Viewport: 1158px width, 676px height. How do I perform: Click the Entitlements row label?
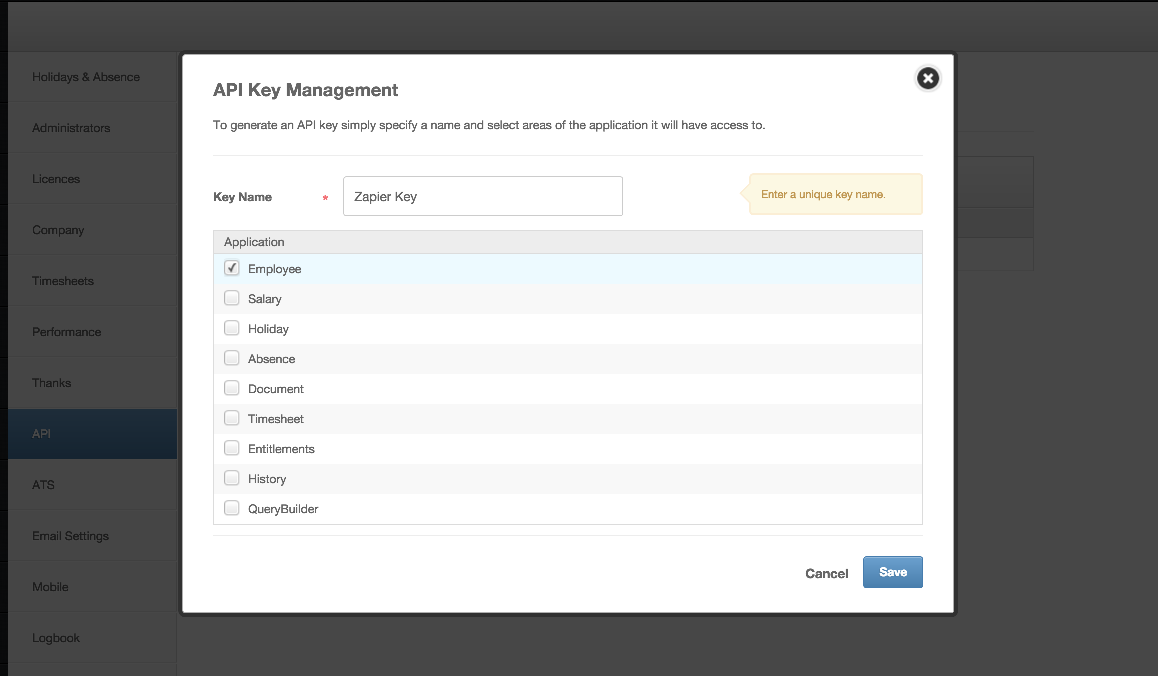coord(281,448)
